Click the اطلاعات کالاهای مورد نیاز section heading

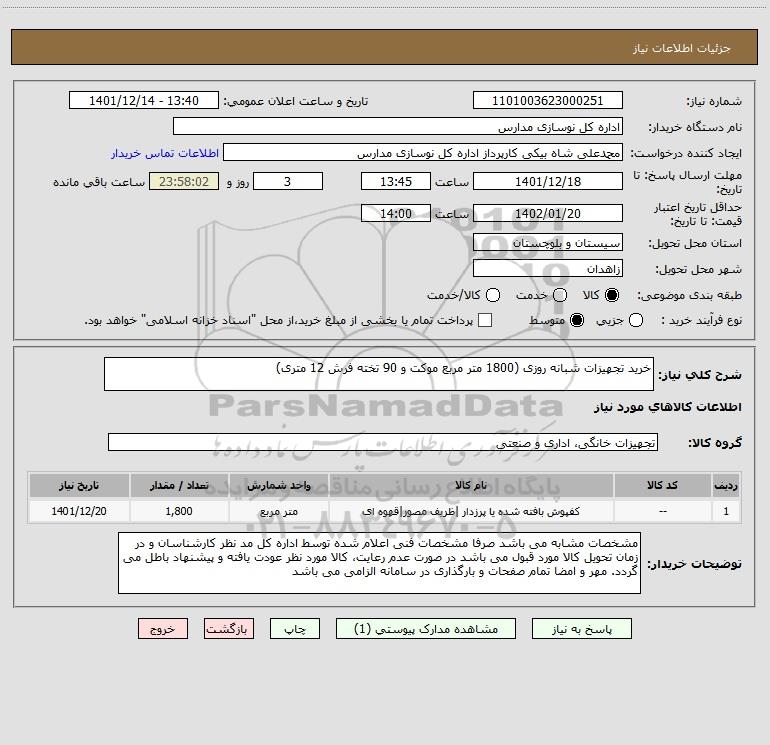point(667,407)
